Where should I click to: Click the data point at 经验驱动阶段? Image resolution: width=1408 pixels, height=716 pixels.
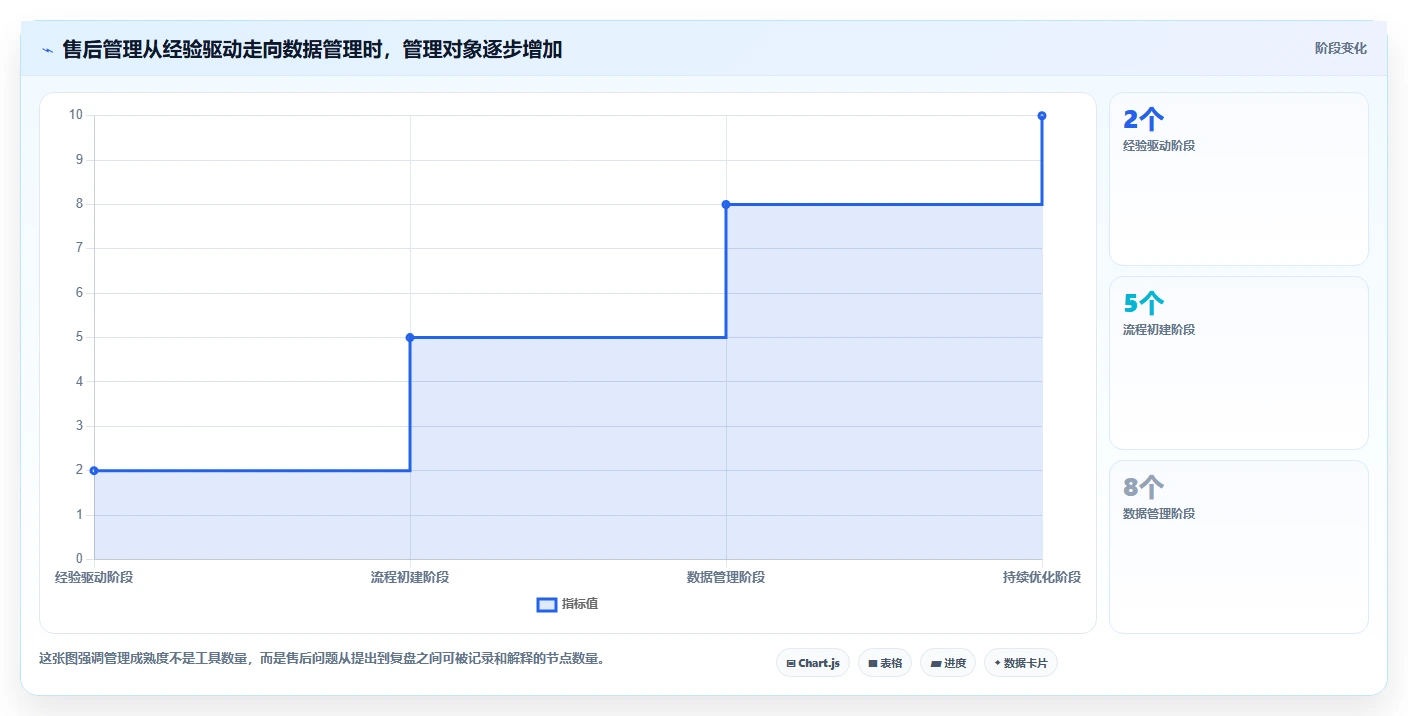pos(94,470)
